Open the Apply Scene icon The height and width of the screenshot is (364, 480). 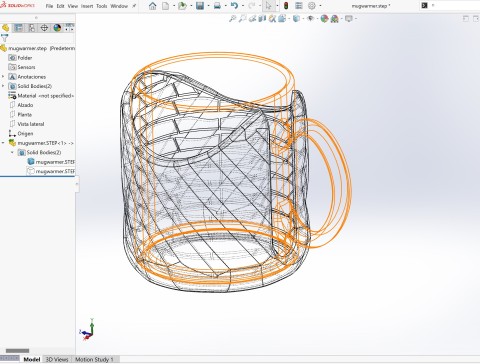click(x=335, y=19)
